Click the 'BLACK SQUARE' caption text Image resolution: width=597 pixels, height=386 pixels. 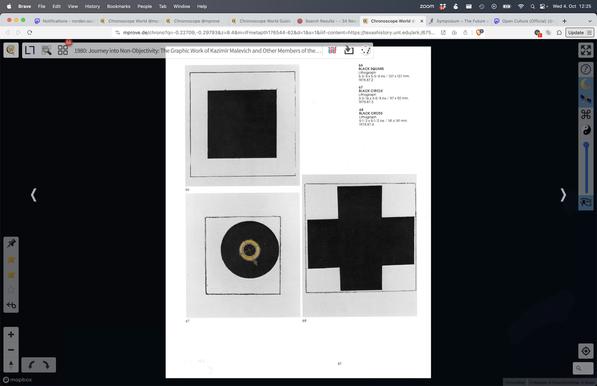pos(371,69)
